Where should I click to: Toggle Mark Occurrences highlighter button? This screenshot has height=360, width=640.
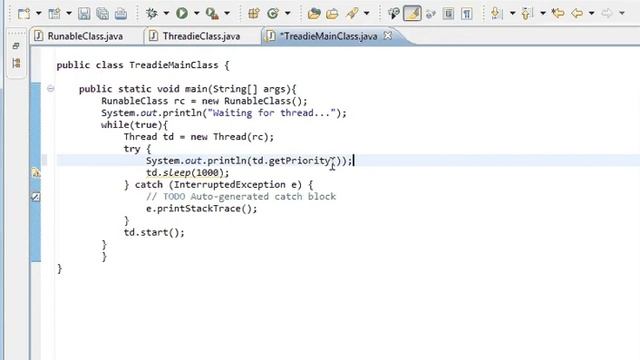[x=412, y=13]
